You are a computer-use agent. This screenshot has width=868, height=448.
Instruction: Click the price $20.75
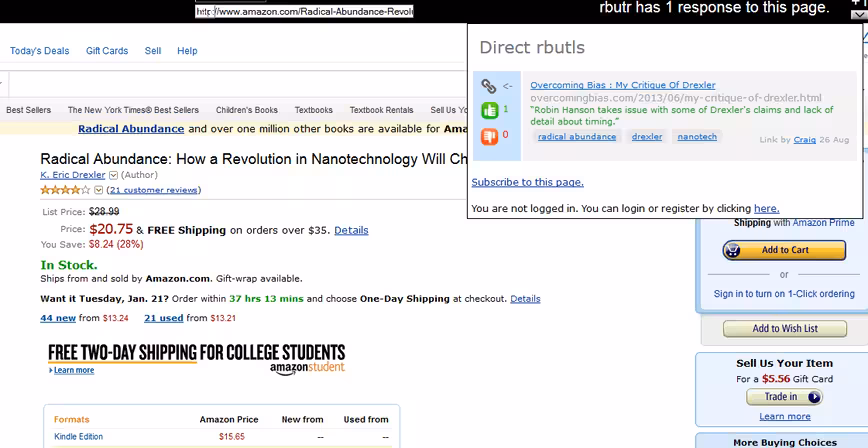coord(111,229)
